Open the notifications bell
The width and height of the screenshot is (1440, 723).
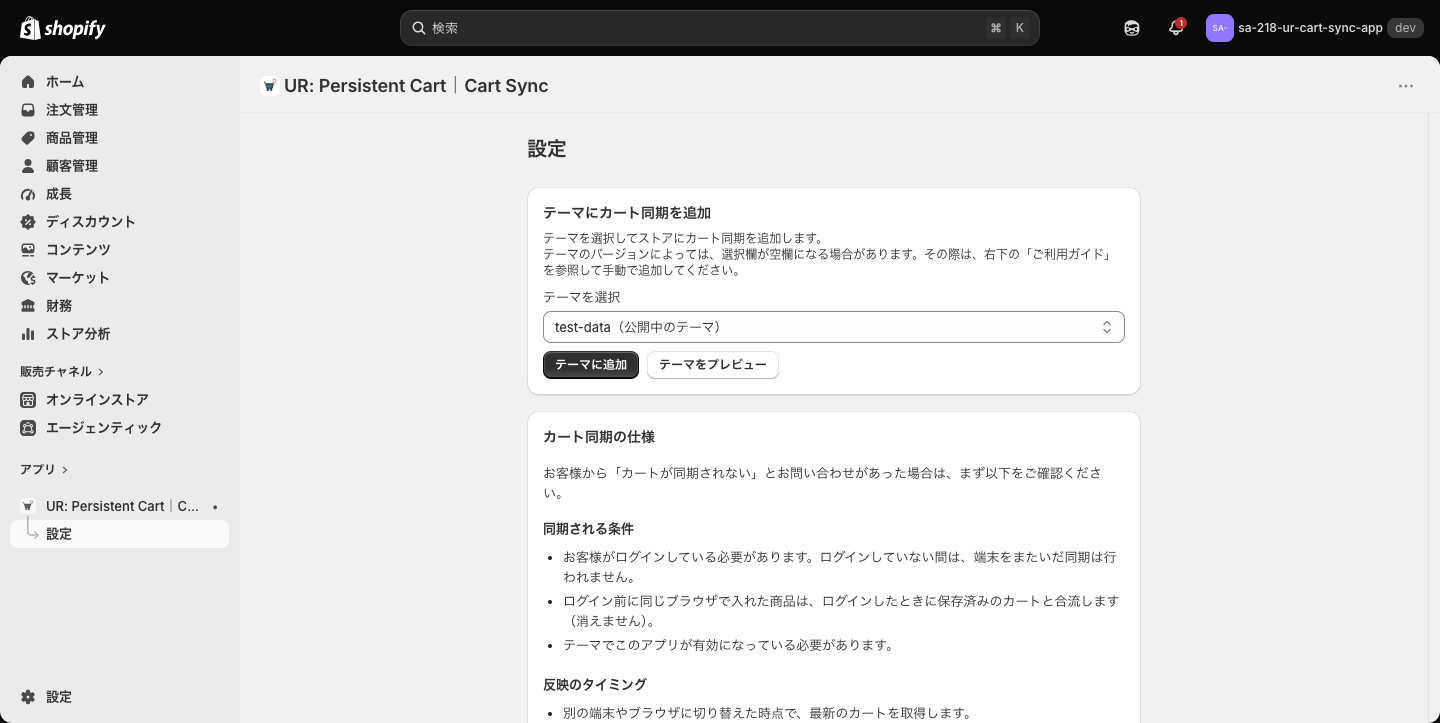coord(1176,28)
